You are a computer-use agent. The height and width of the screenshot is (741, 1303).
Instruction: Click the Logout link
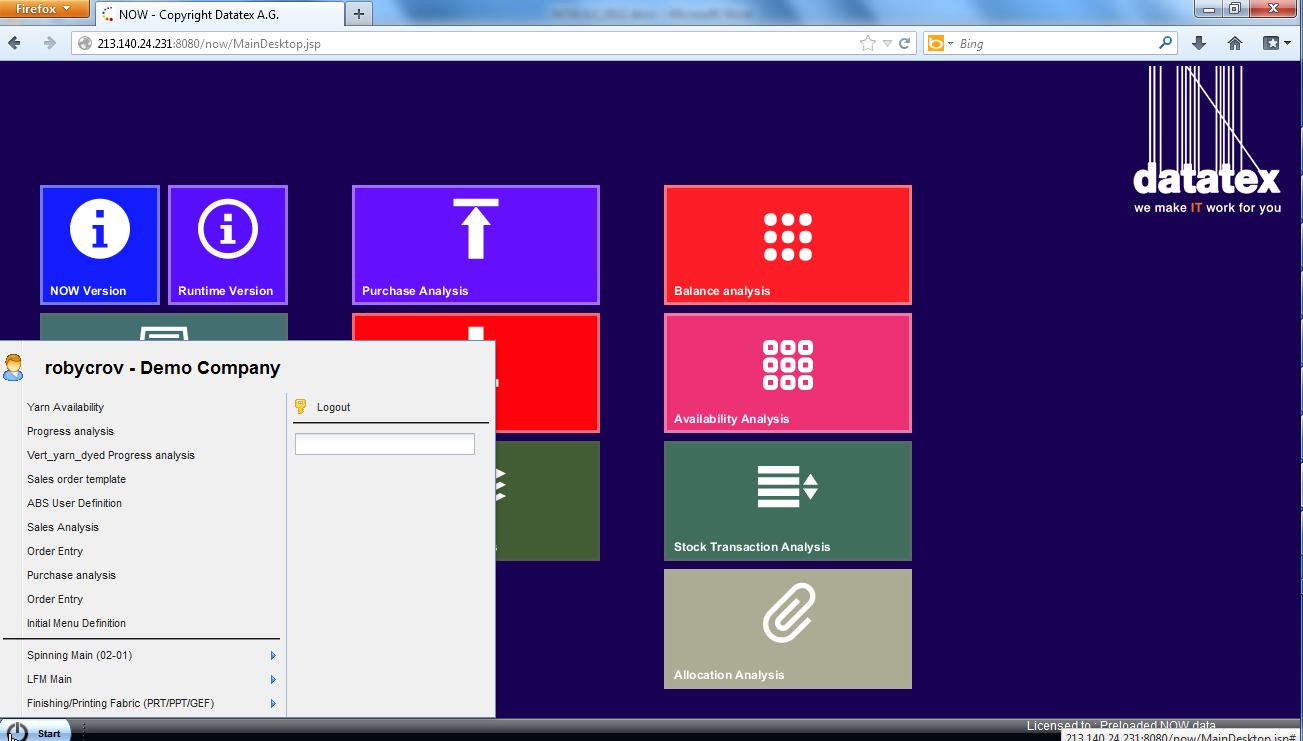[333, 407]
